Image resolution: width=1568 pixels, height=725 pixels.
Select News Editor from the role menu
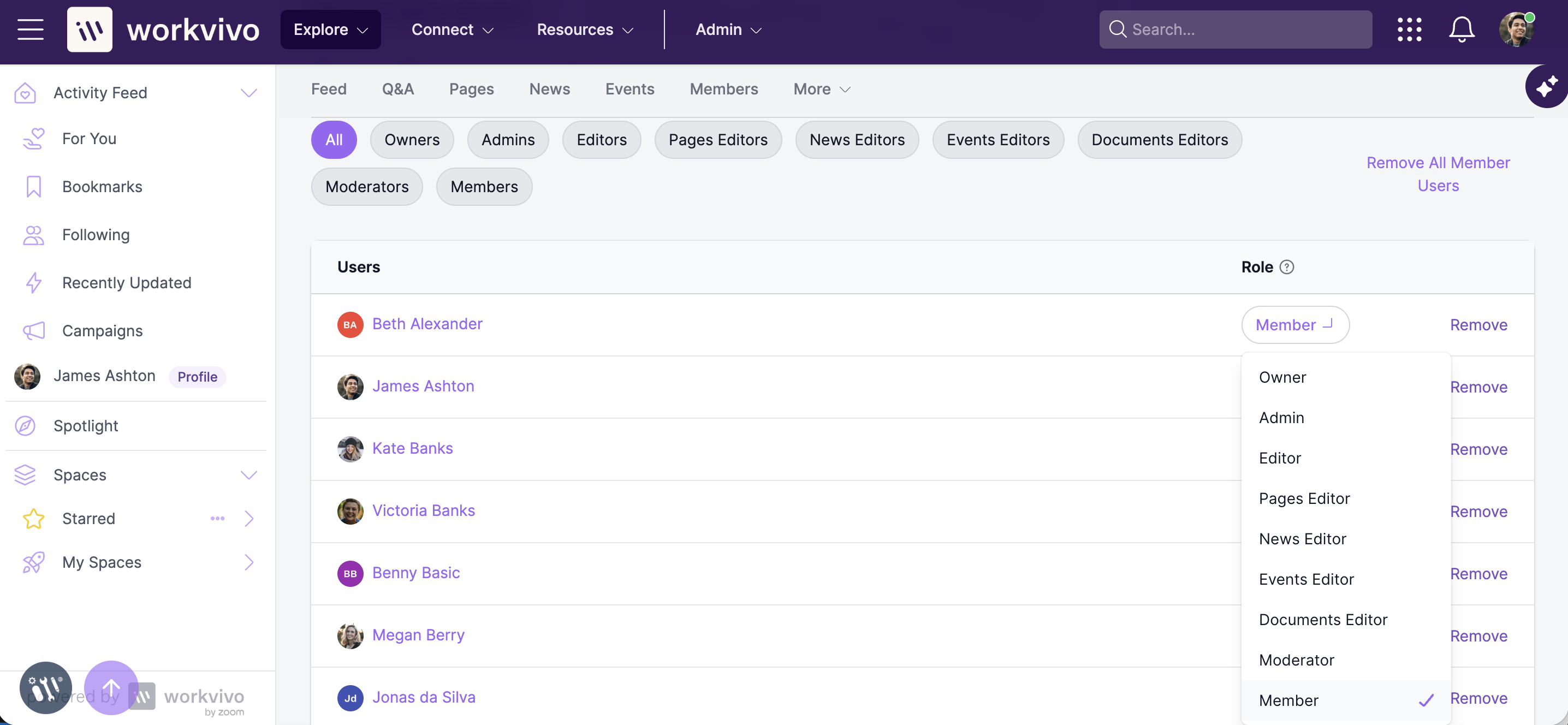(1346, 539)
